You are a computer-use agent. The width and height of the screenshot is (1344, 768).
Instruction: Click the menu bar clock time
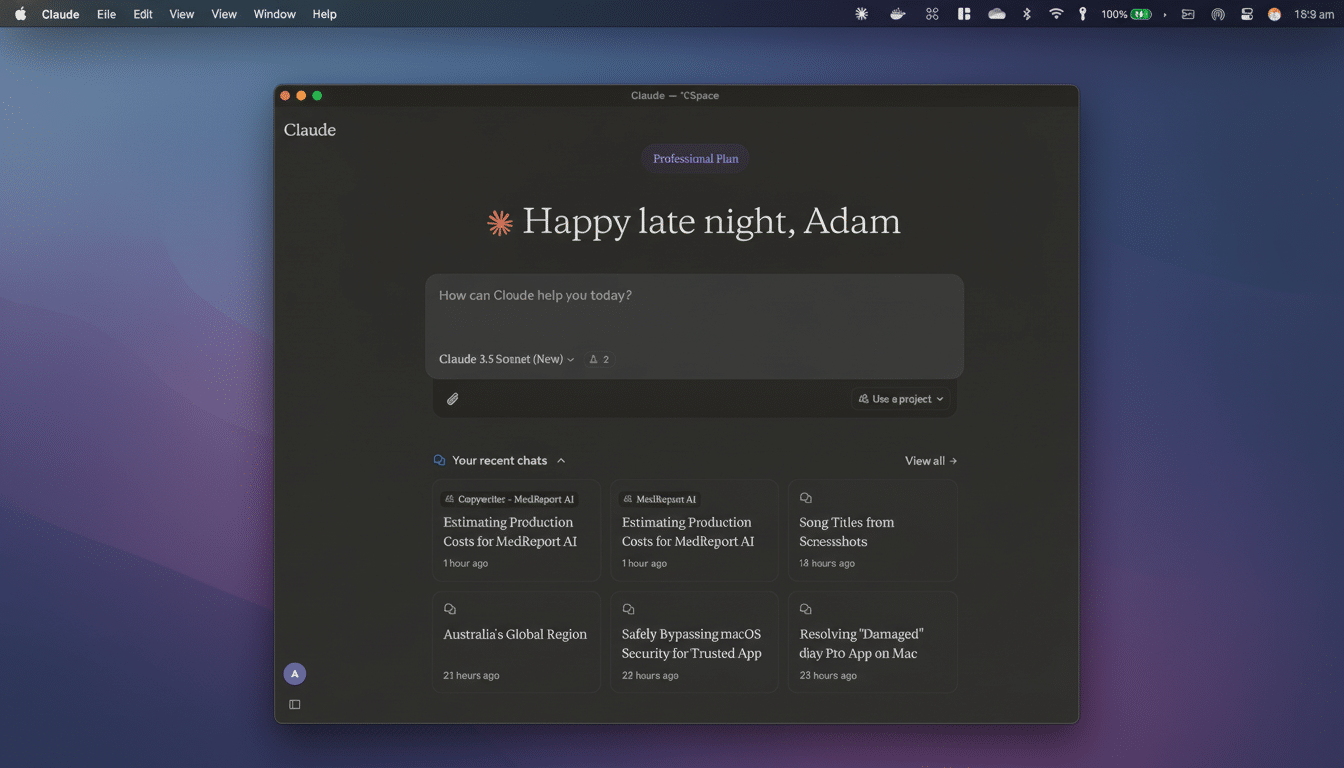(x=1314, y=14)
